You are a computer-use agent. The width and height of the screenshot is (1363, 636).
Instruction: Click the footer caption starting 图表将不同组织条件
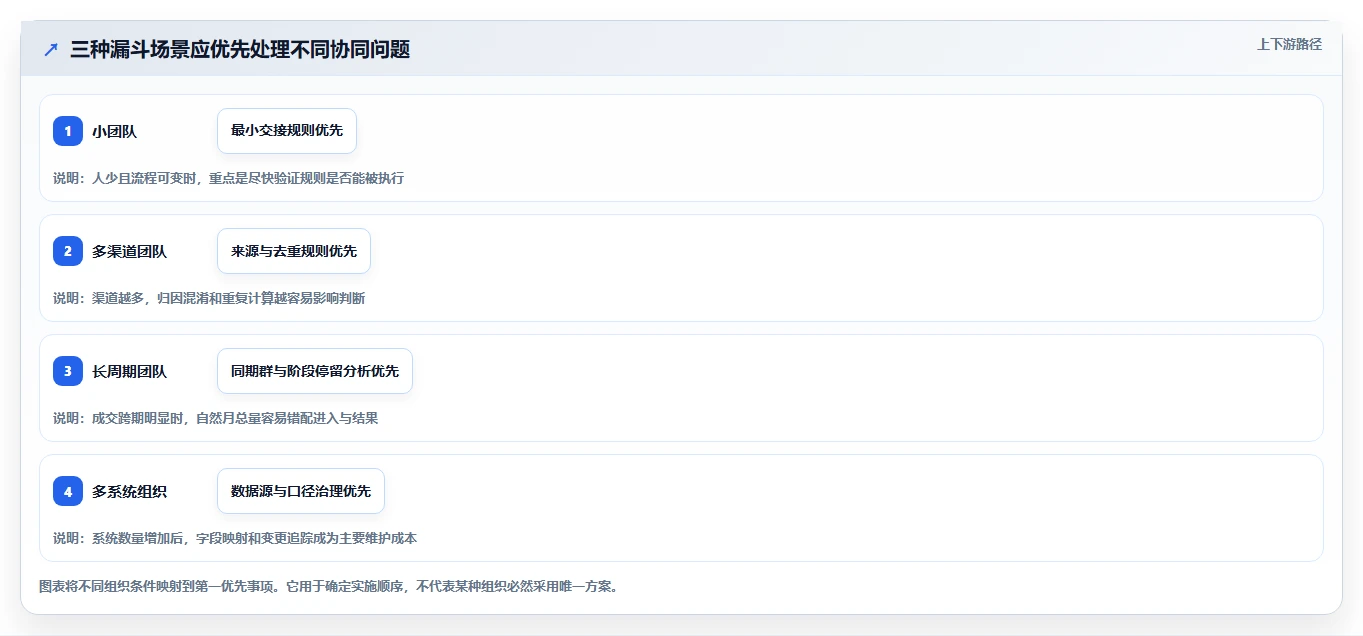[x=328, y=586]
